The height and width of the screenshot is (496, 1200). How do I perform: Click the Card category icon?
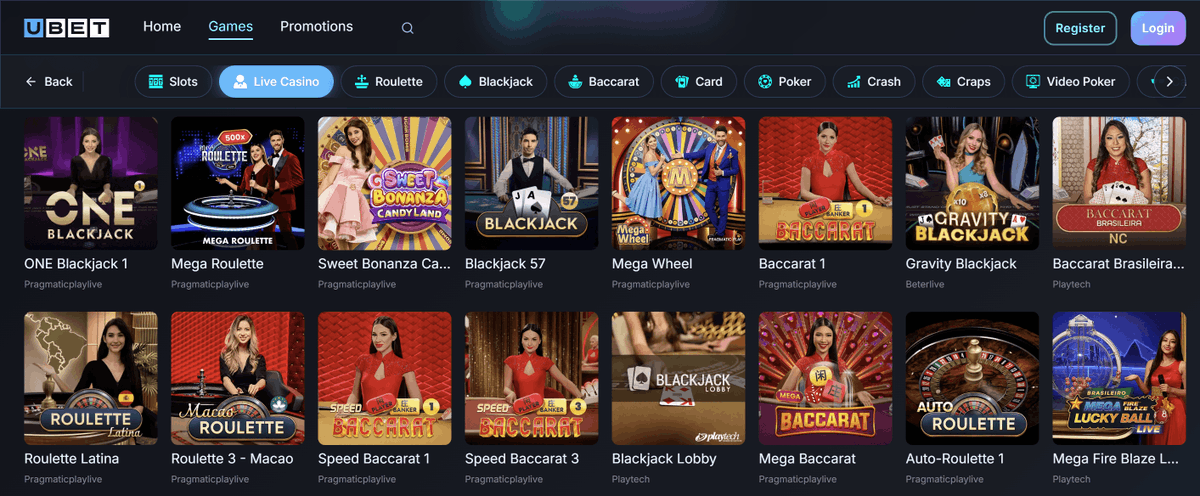click(682, 82)
